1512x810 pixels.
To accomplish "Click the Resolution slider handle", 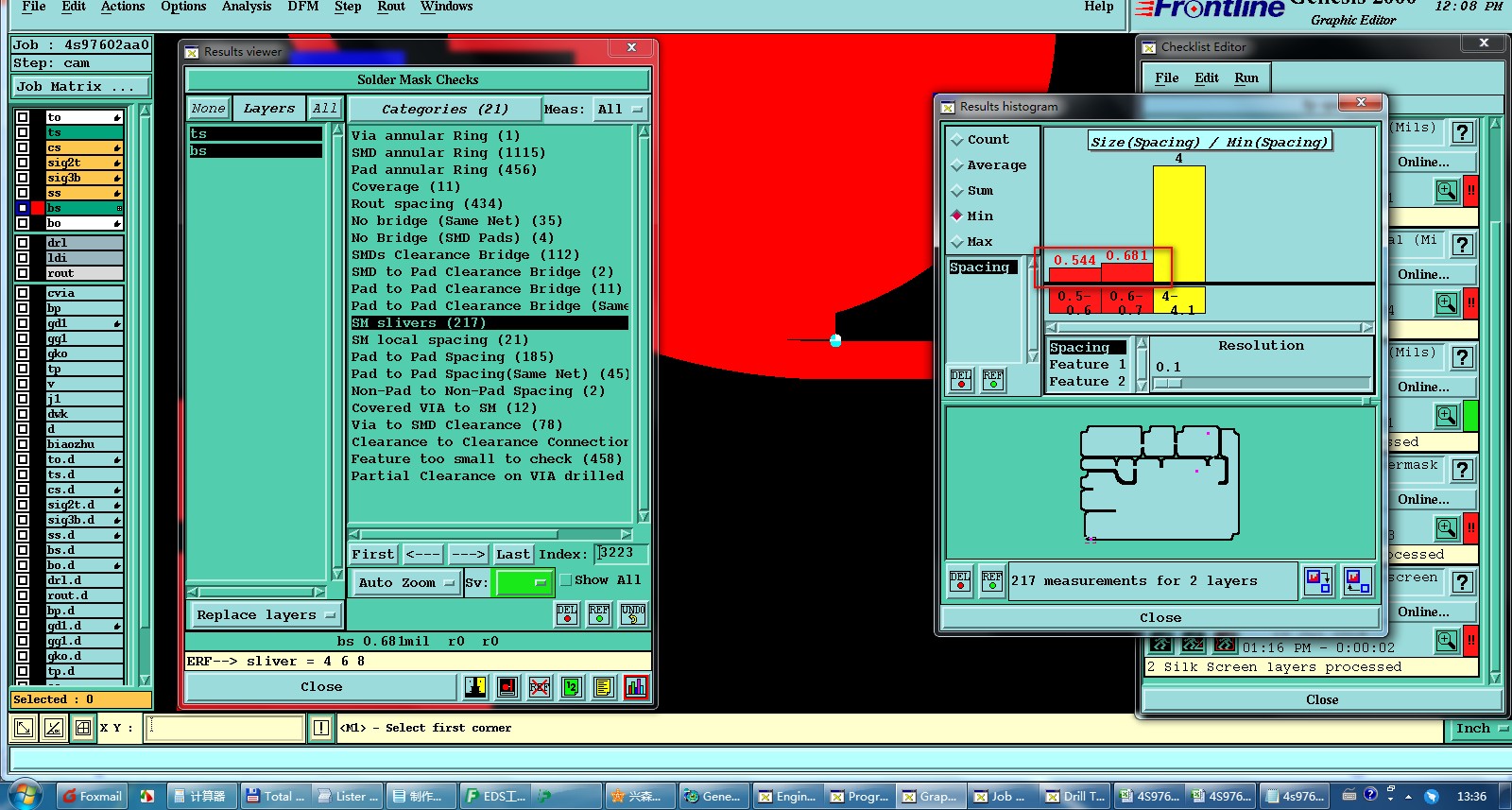I will 1168,383.
